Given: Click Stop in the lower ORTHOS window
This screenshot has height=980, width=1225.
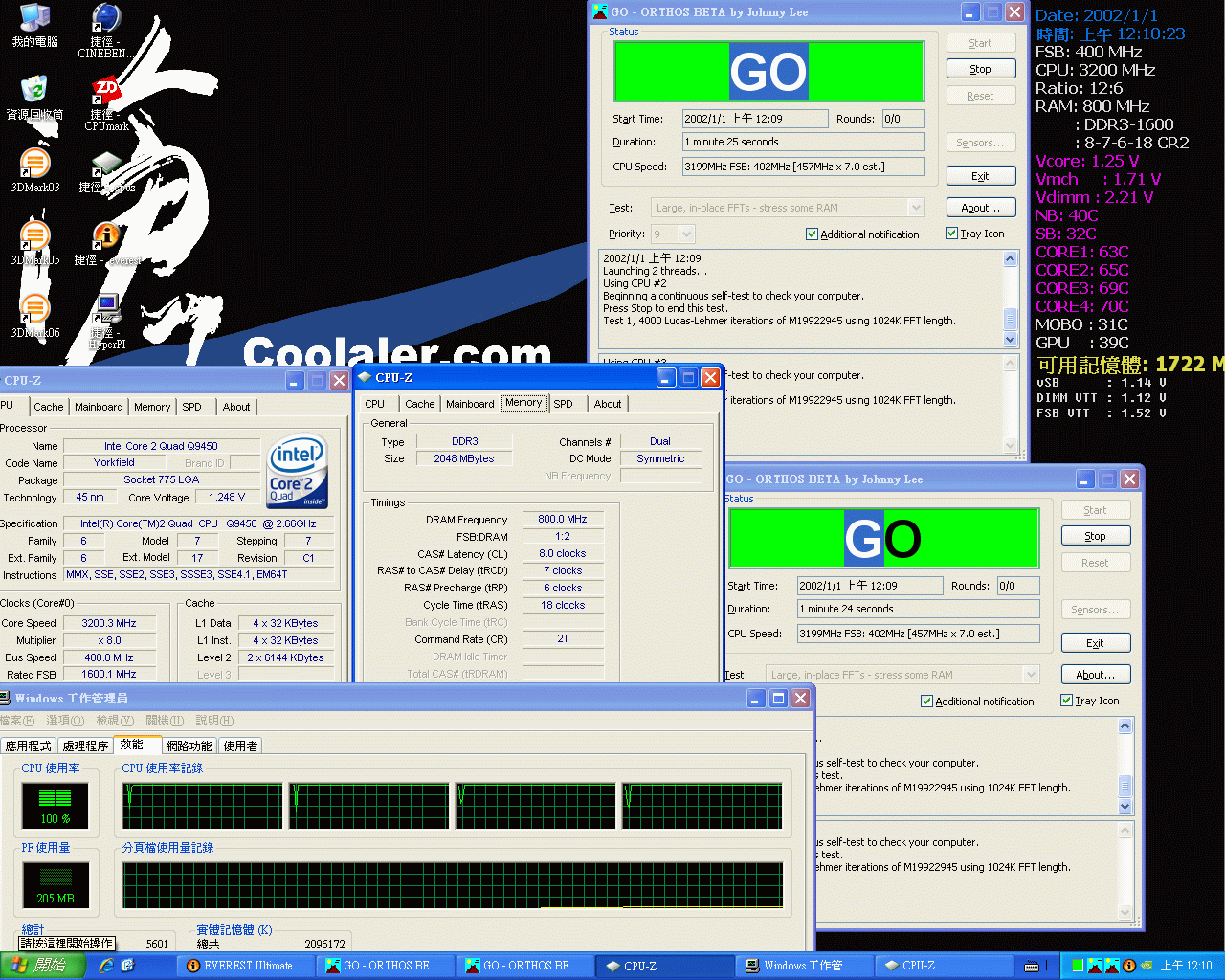Looking at the screenshot, I should tap(1096, 536).
